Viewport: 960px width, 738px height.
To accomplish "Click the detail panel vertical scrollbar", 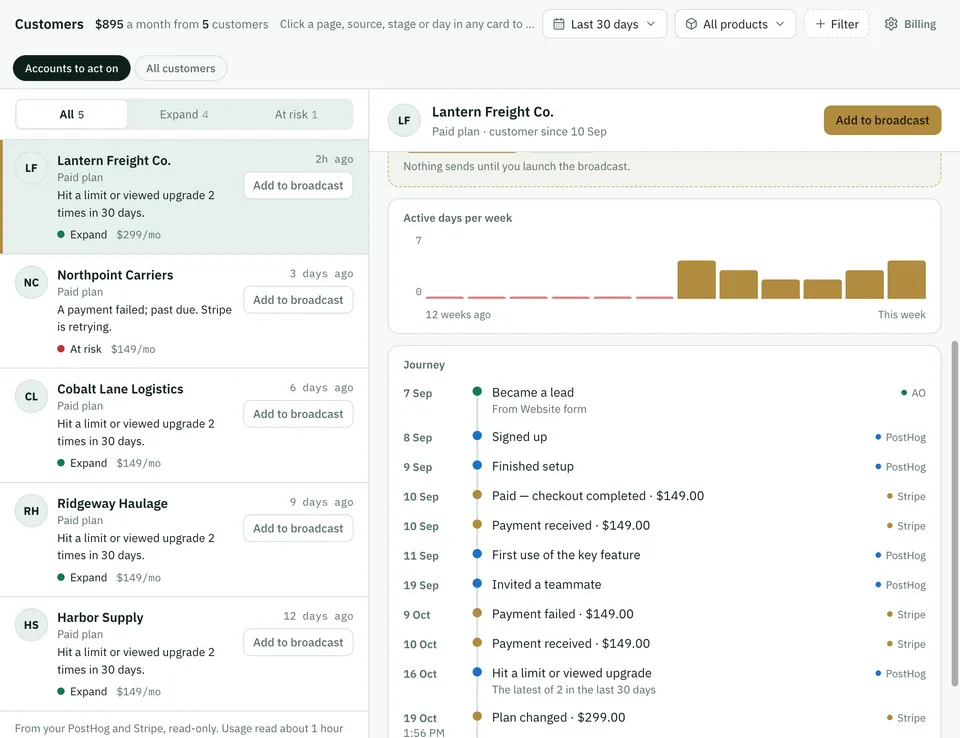I will tap(954, 514).
